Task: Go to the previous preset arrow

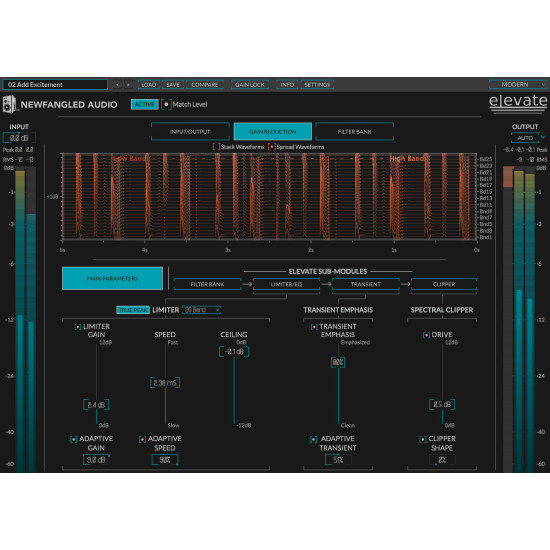Action: pyautogui.click(x=117, y=85)
